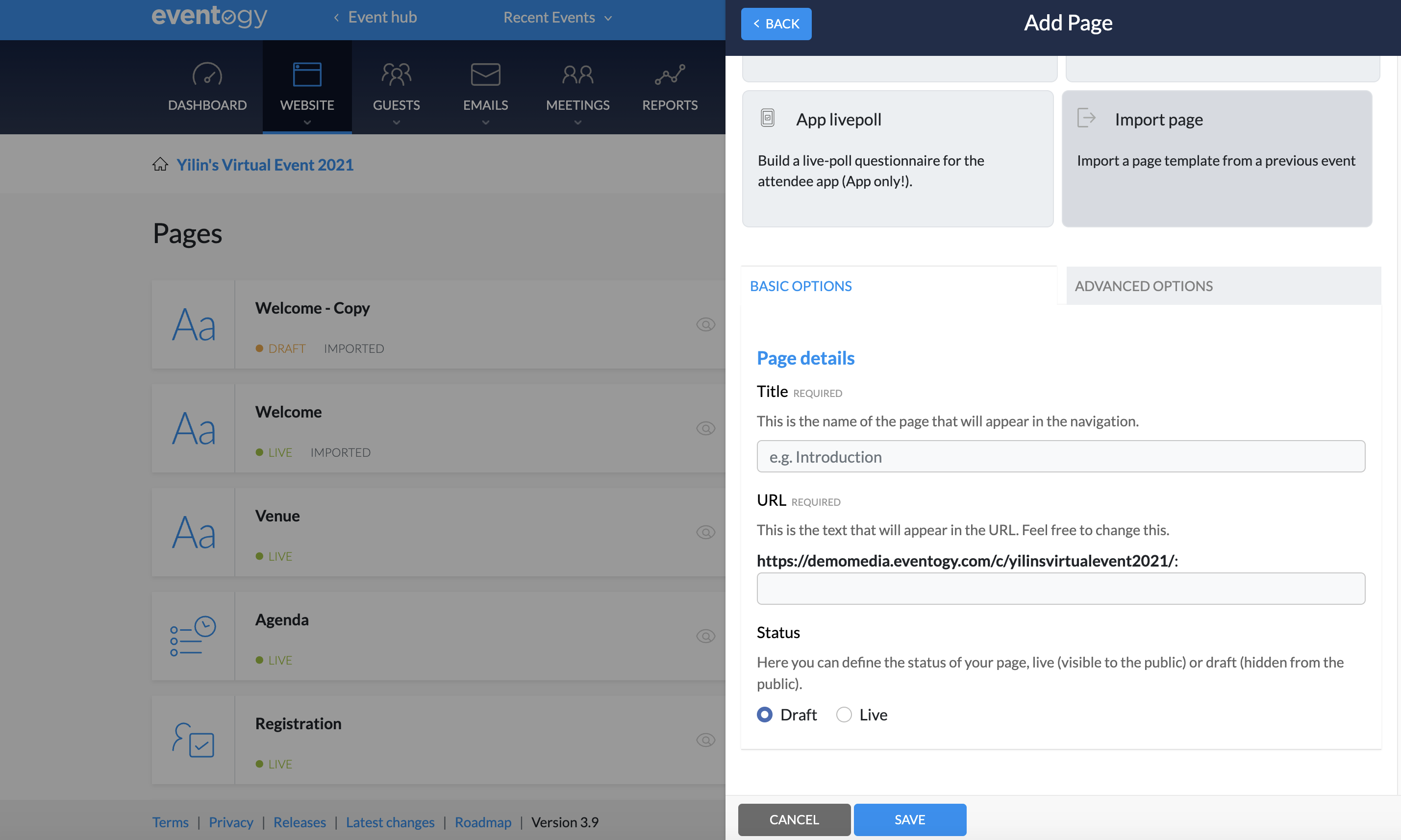Open the Privacy footer link
The image size is (1401, 840).
[x=231, y=822]
